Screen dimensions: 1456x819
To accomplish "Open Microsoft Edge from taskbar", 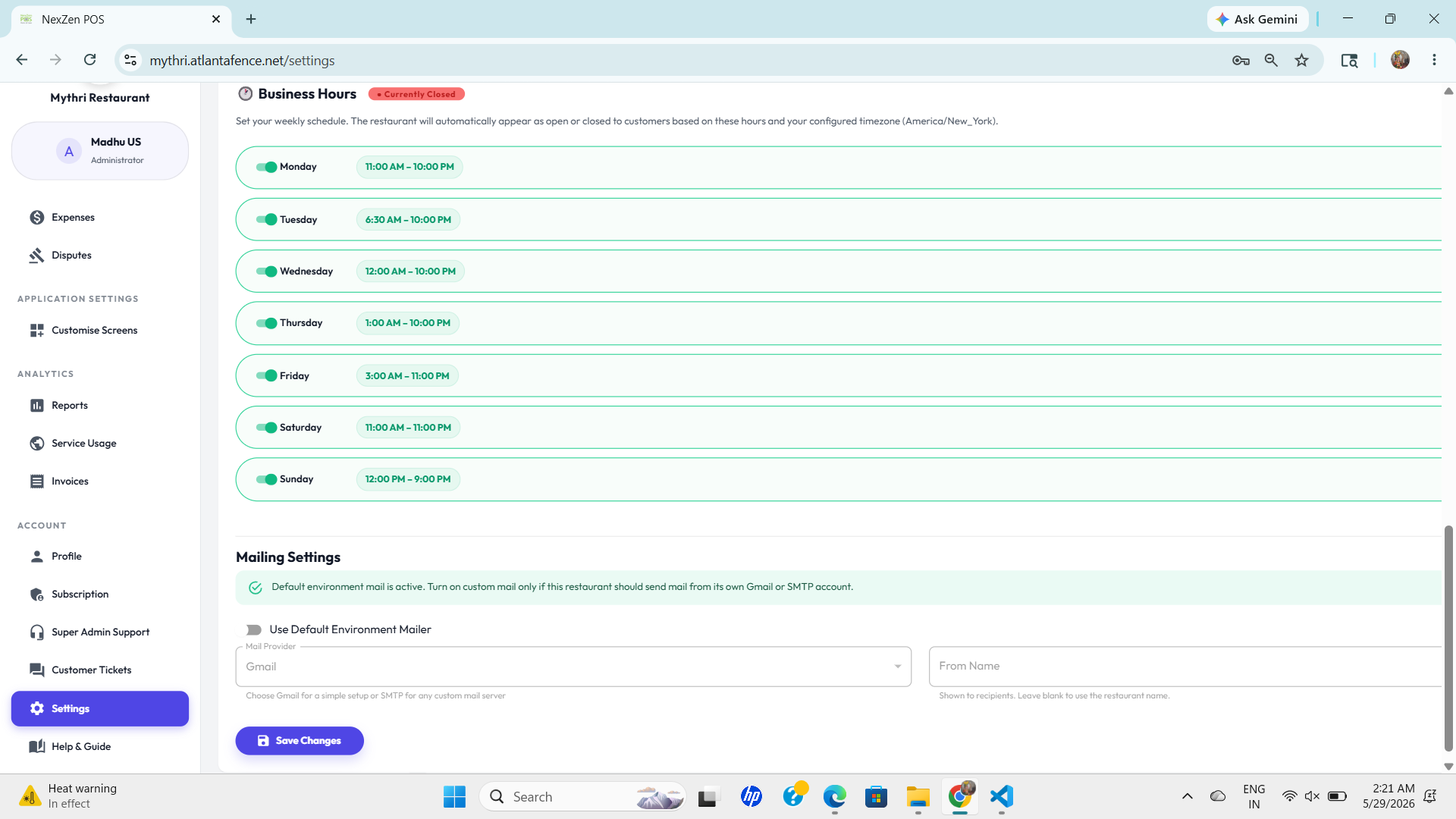I will tap(835, 796).
